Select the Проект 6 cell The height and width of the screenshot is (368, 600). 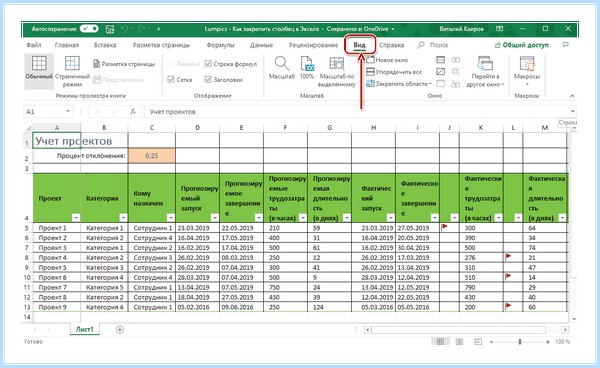pos(57,277)
